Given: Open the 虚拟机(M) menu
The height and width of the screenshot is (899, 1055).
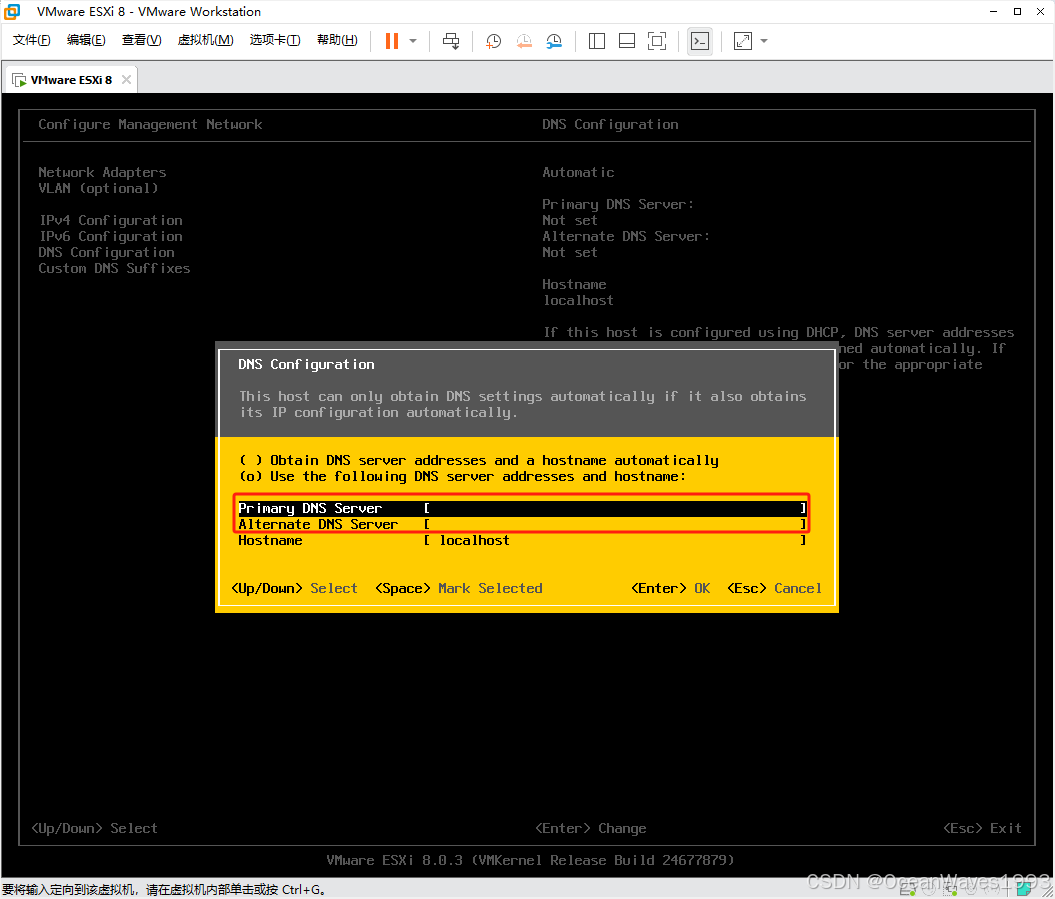Looking at the screenshot, I should tap(205, 40).
